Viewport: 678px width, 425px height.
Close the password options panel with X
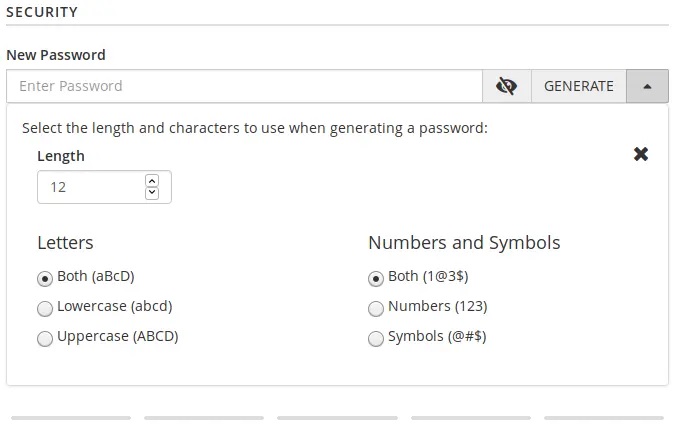tap(641, 154)
